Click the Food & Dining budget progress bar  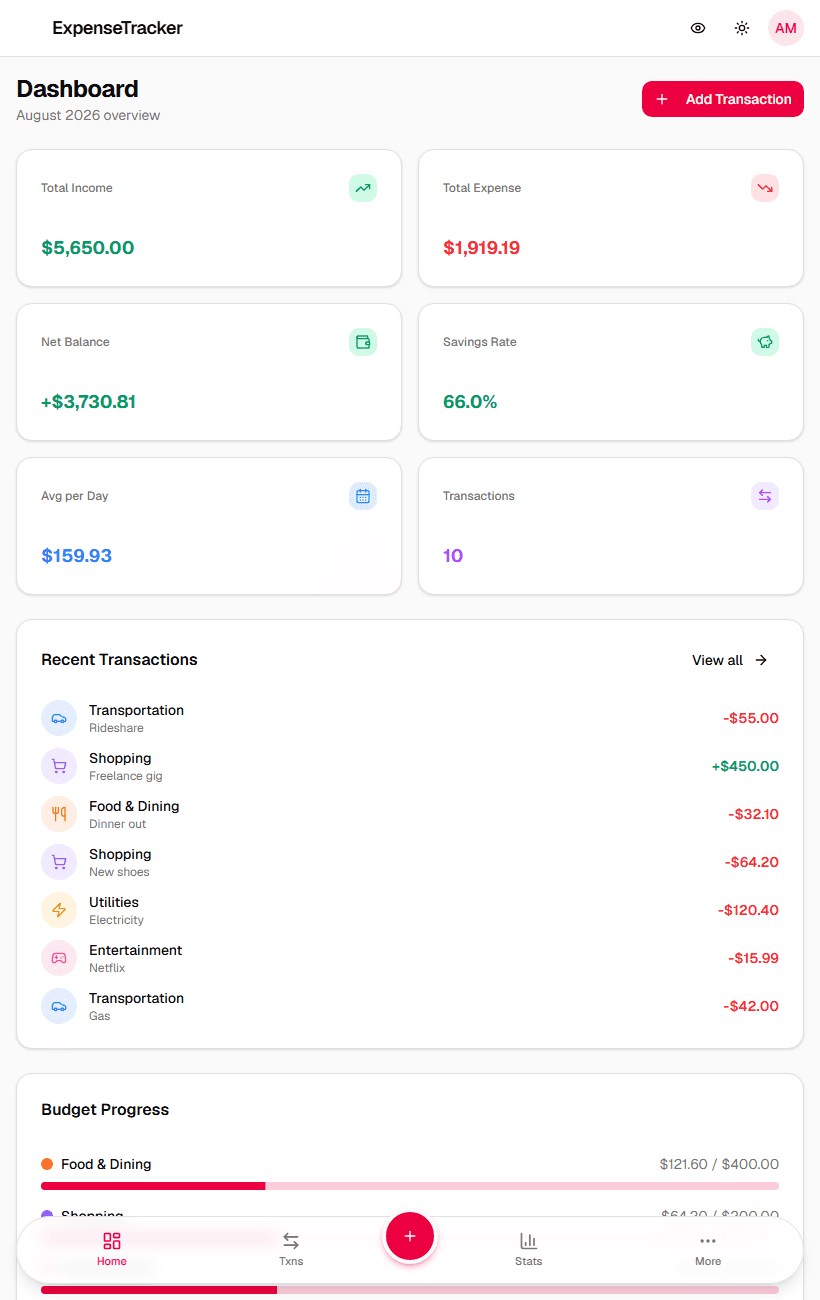coord(410,1186)
